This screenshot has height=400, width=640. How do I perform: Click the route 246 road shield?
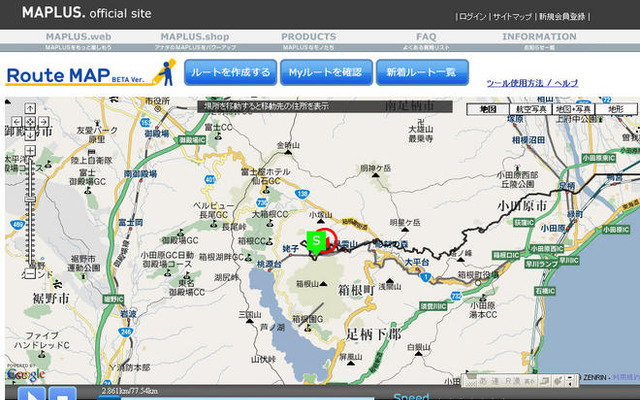tap(126, 332)
